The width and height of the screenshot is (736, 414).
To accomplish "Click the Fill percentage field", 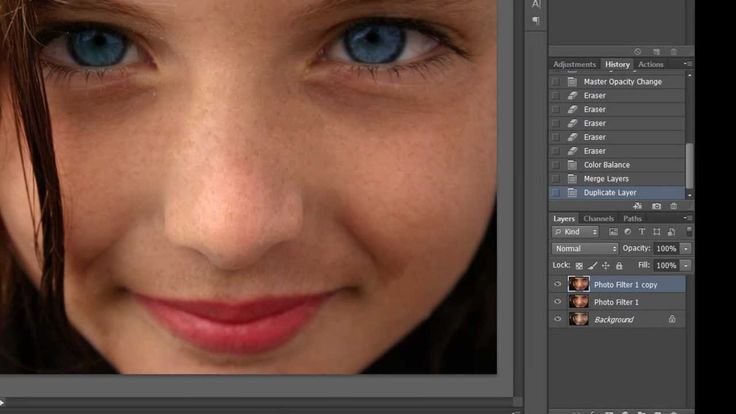I will [x=666, y=266].
